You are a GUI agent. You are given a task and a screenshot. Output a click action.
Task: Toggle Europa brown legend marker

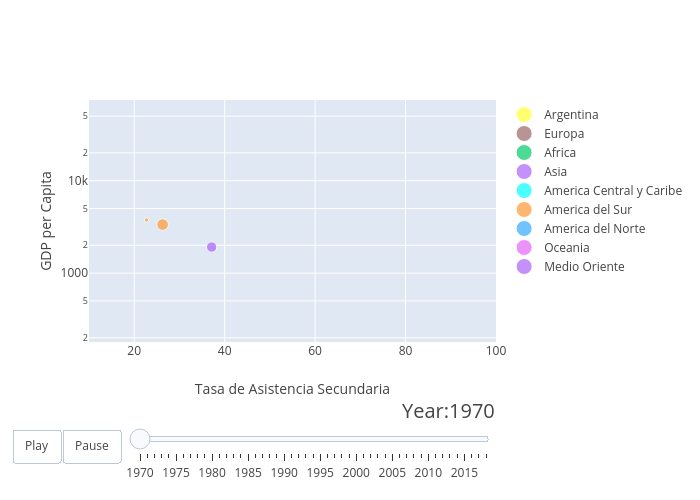524,134
